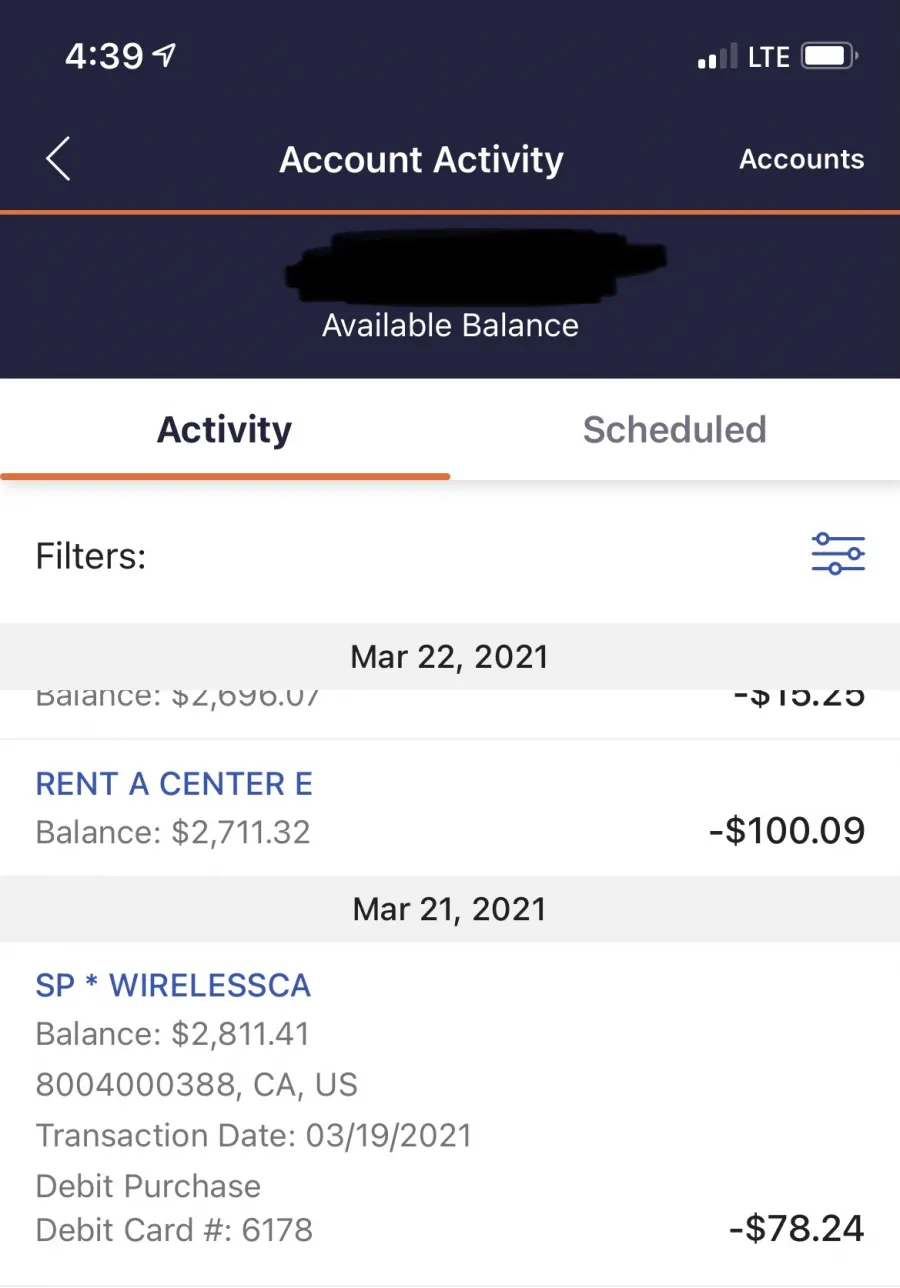The image size is (900, 1288).
Task: Tap the location arrow beside the time
Action: 165,56
